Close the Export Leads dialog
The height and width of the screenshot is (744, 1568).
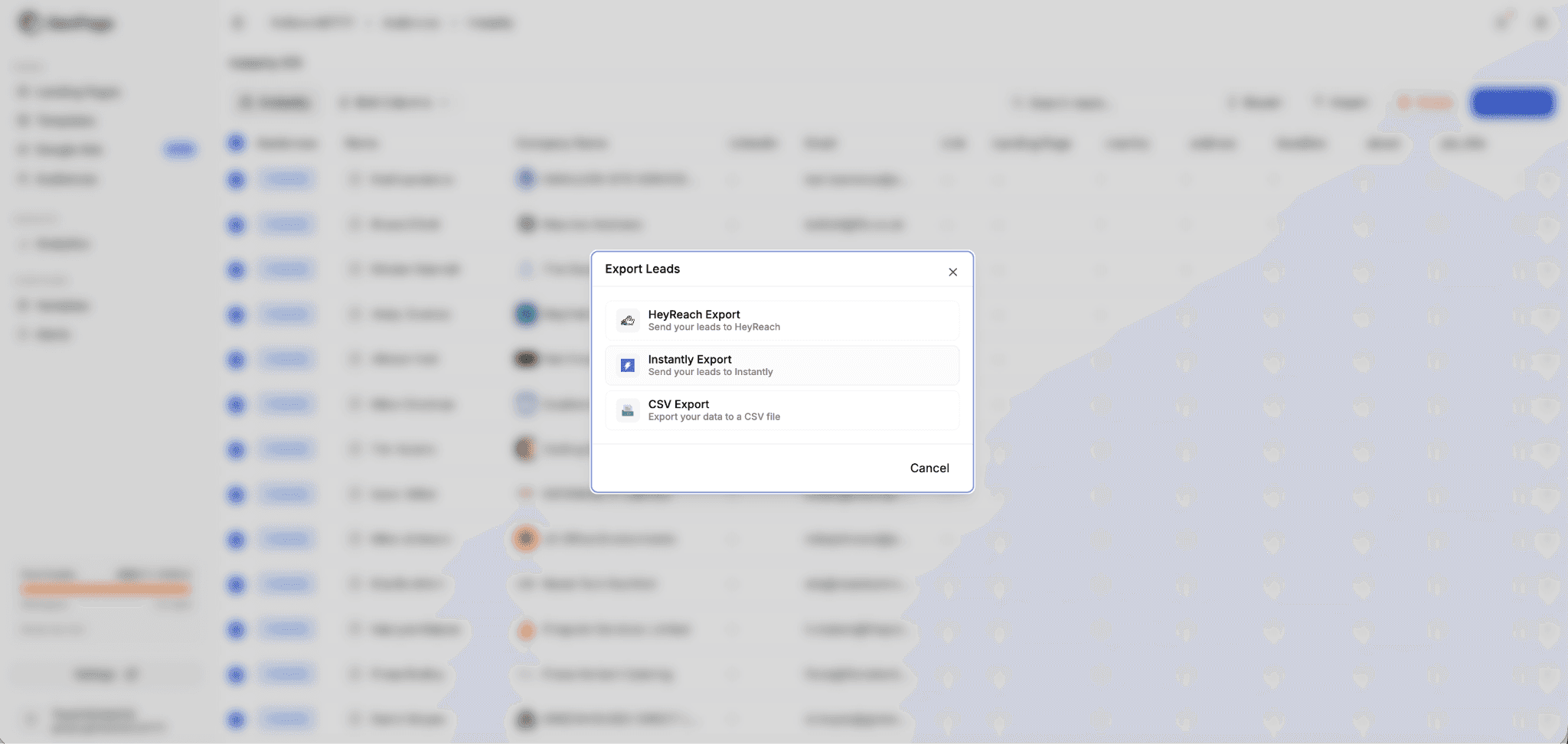tap(952, 272)
